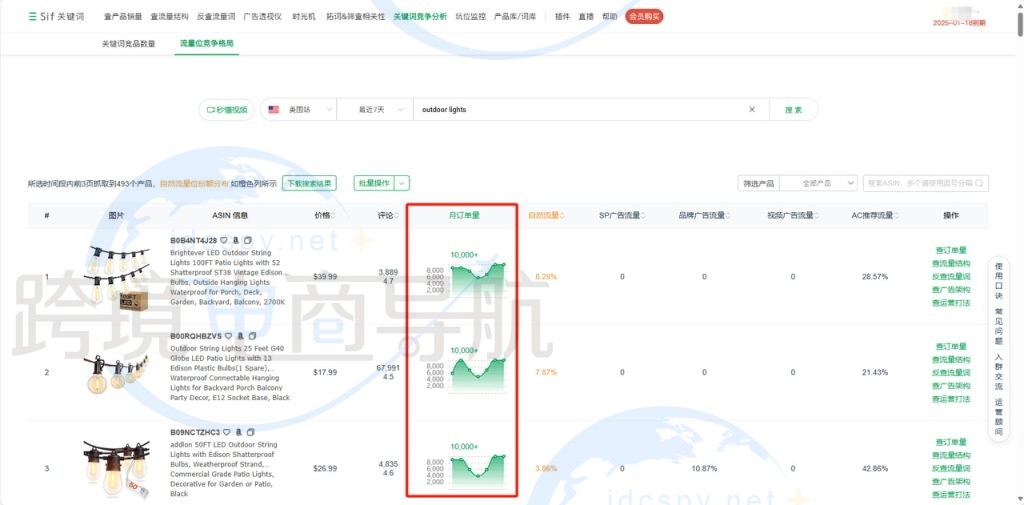Clear the search keyword with X icon
The width and height of the screenshot is (1024, 505).
point(752,110)
